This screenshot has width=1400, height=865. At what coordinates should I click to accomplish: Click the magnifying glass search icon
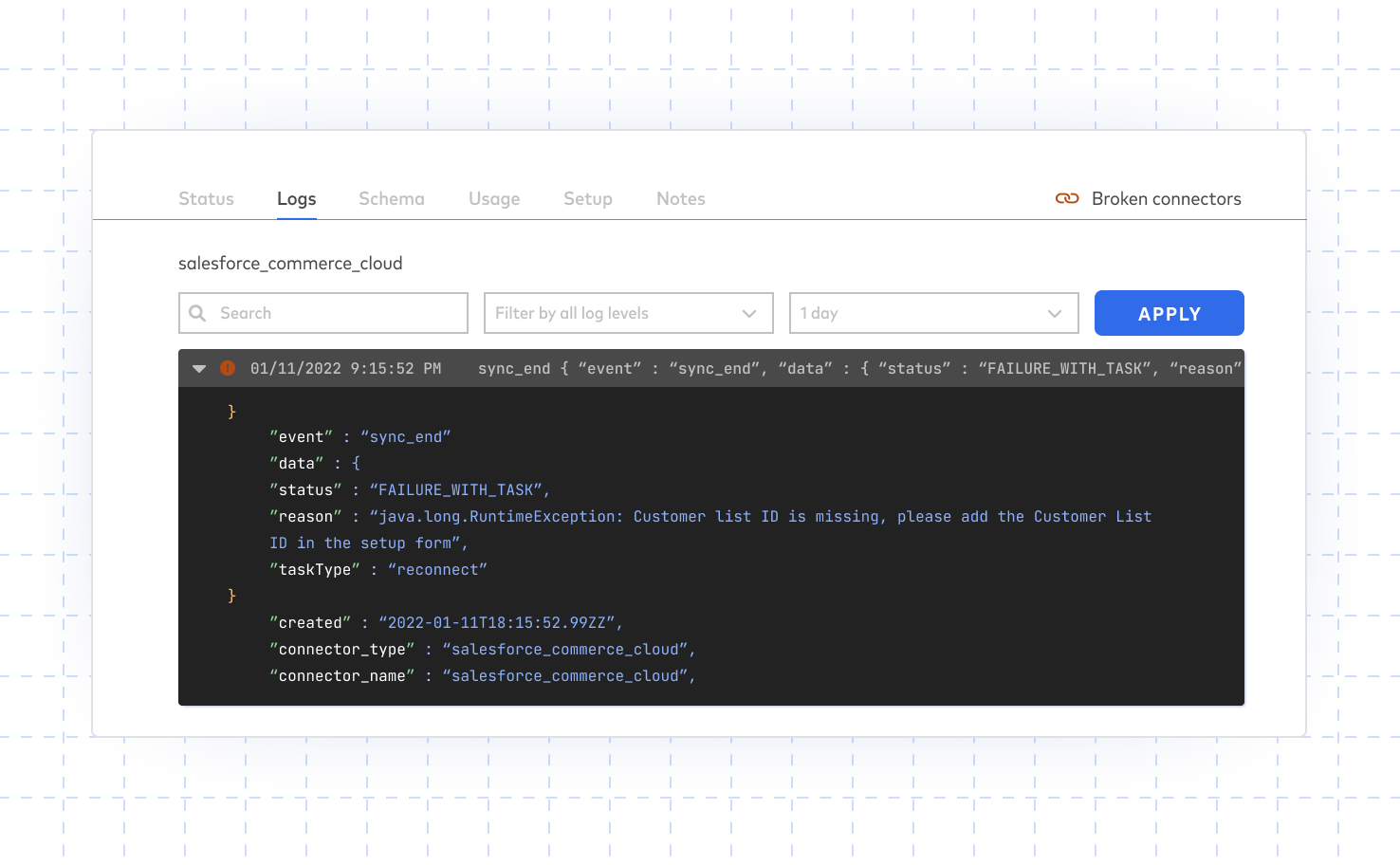click(x=197, y=313)
